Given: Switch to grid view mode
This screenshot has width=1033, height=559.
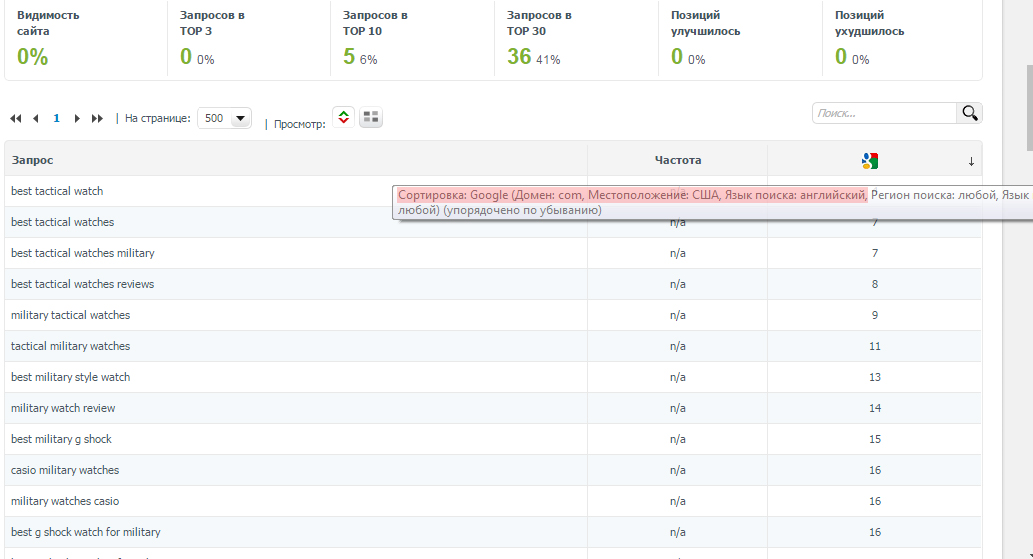Looking at the screenshot, I should 371,117.
